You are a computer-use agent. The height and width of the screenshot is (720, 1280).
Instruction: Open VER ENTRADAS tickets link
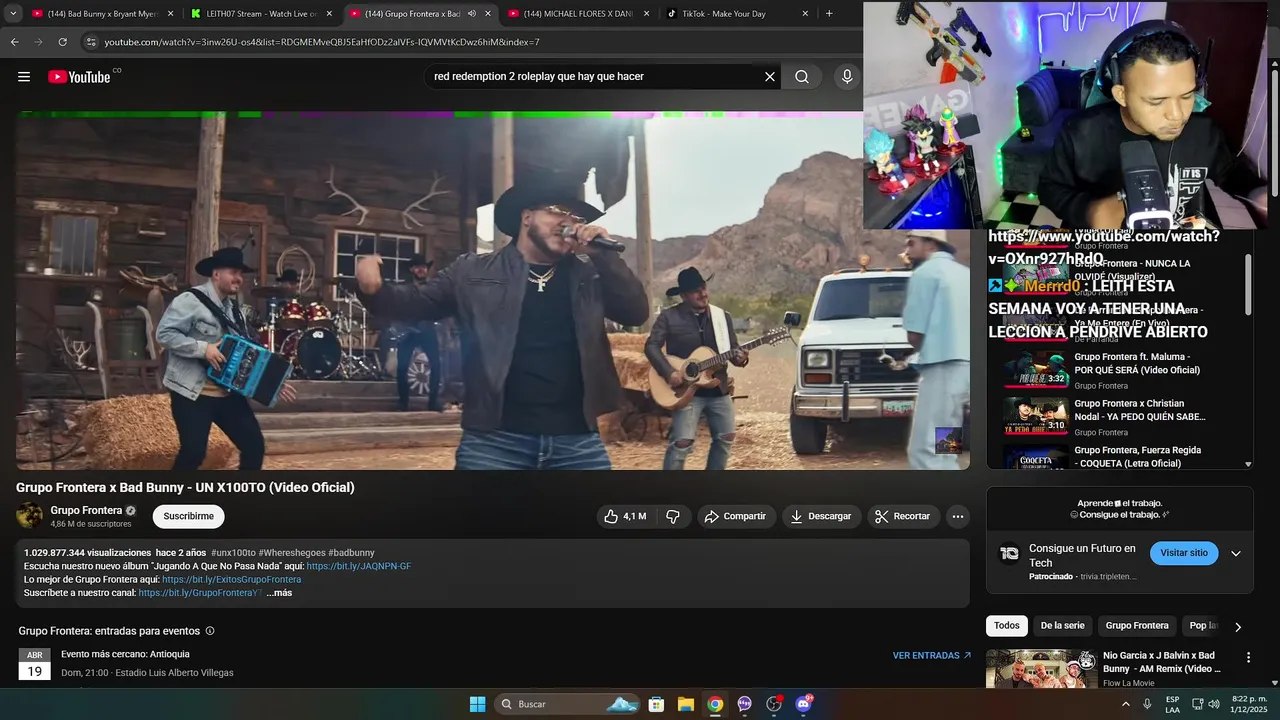tap(932, 656)
